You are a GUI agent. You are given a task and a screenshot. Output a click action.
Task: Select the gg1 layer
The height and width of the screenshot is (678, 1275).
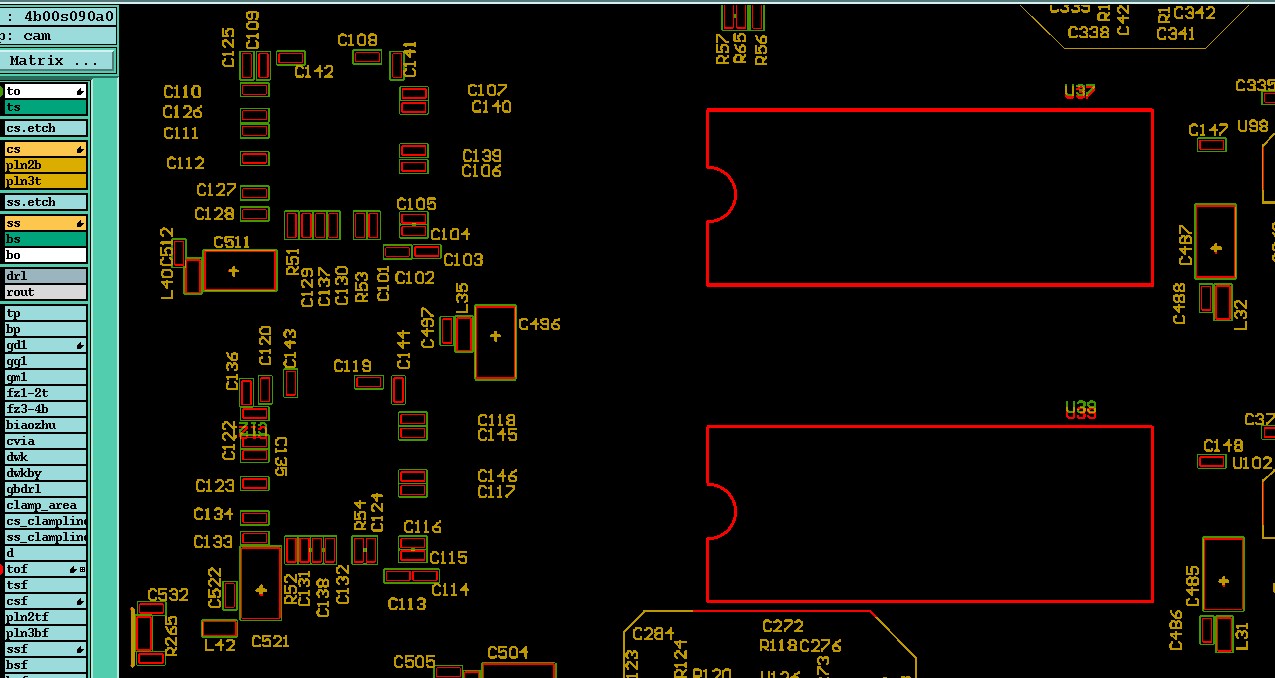tap(45, 361)
